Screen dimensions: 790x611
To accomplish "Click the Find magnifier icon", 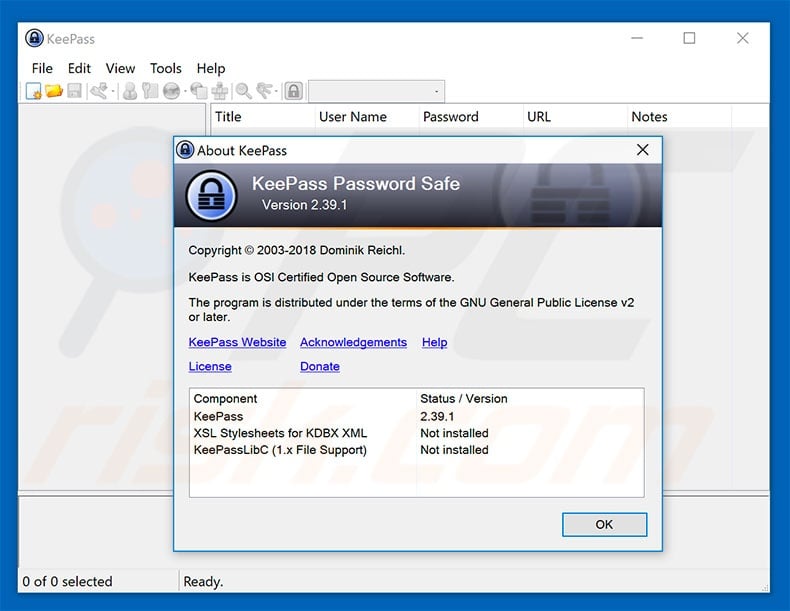I will point(243,91).
